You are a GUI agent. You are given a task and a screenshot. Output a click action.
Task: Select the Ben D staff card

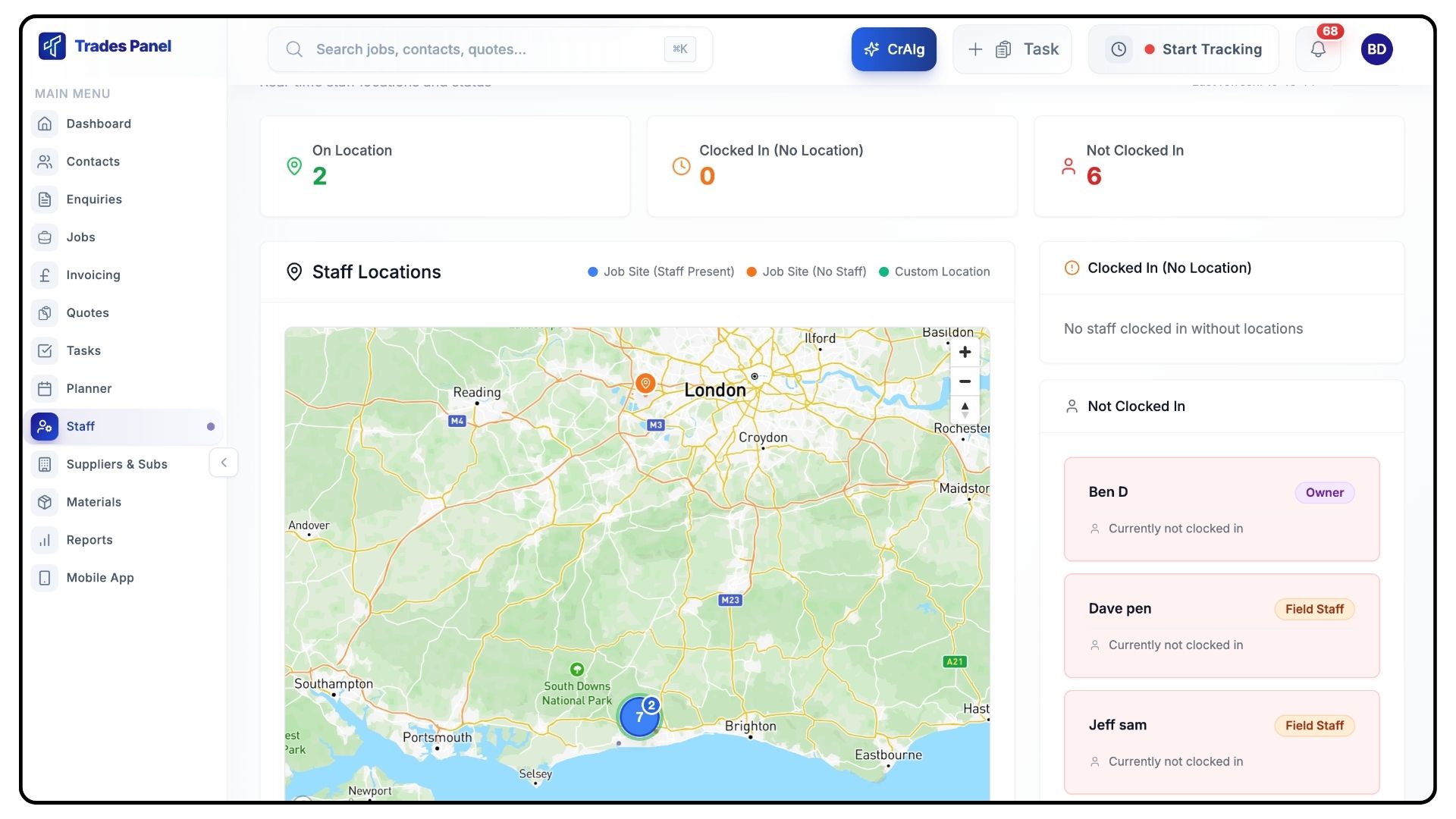point(1221,509)
